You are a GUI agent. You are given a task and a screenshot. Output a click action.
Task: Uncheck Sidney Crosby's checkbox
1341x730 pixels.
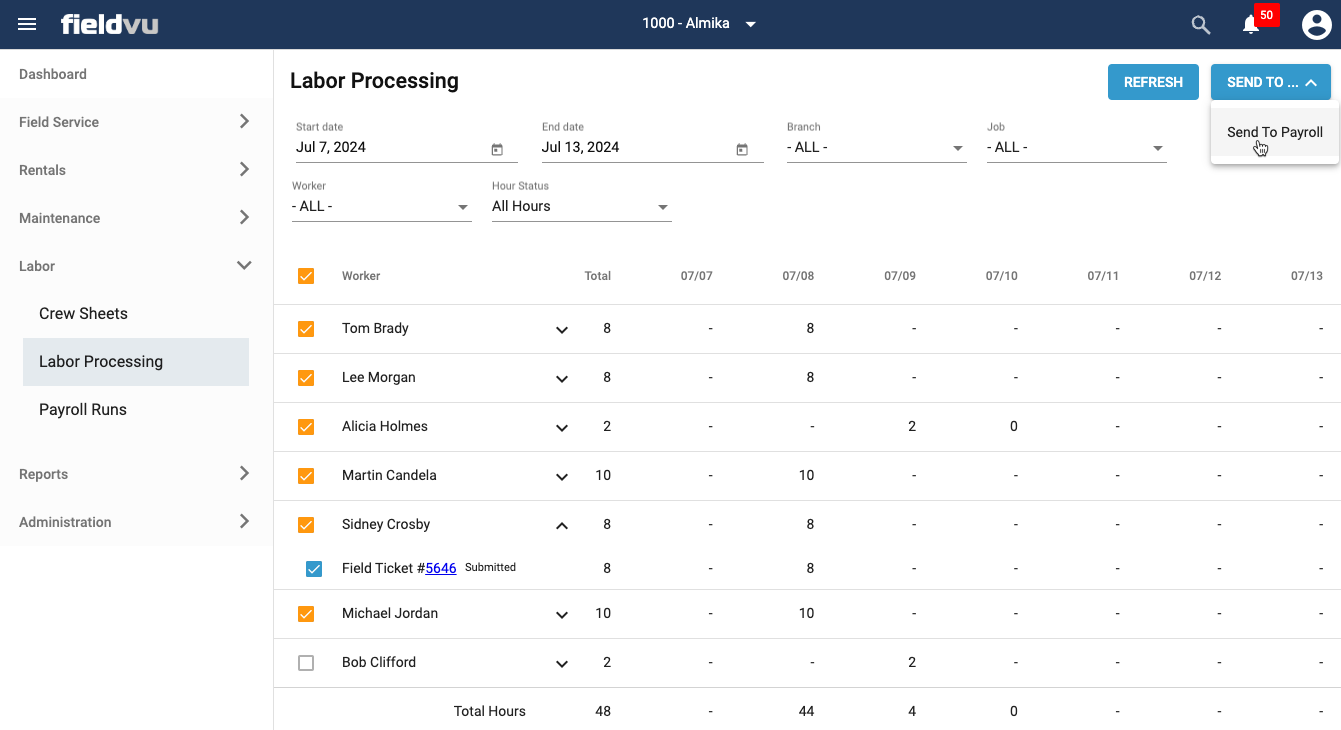coord(306,524)
